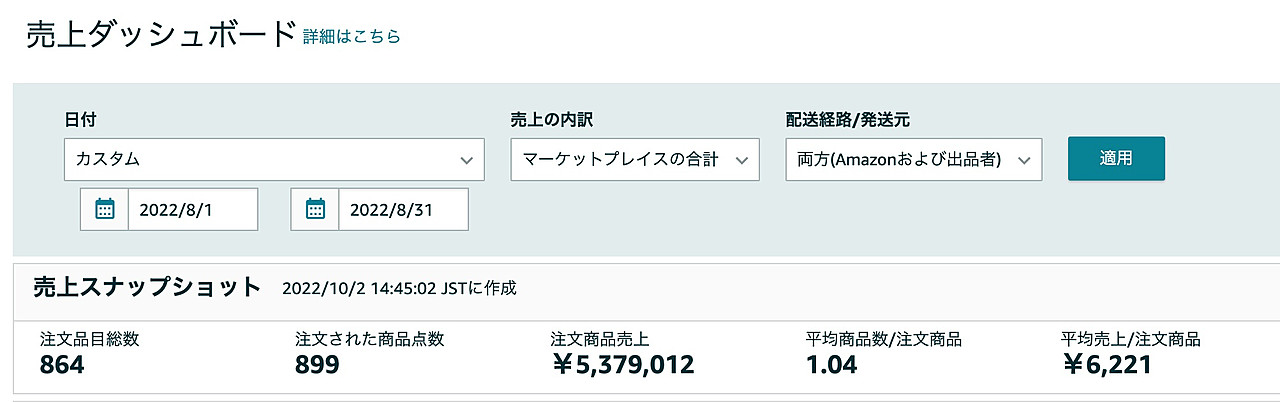Click the snapshot creation timestamp text
This screenshot has width=1280, height=402.
pos(400,289)
